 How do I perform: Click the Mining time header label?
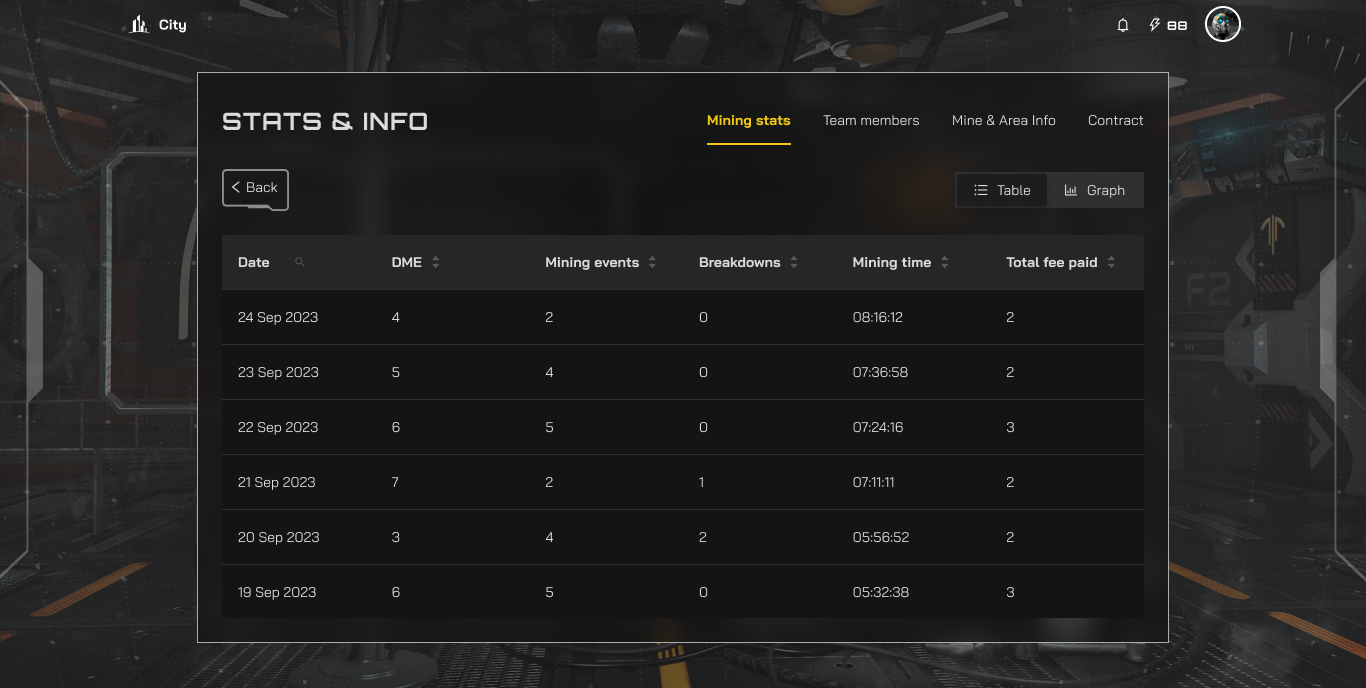[892, 262]
